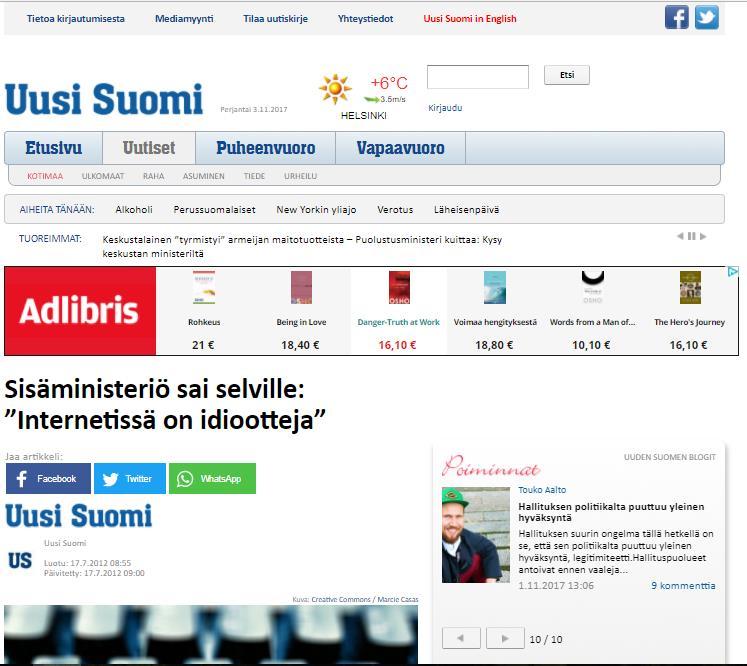This screenshot has width=747, height=666.
Task: Select the Kotimaa subsection
Action: (x=45, y=176)
